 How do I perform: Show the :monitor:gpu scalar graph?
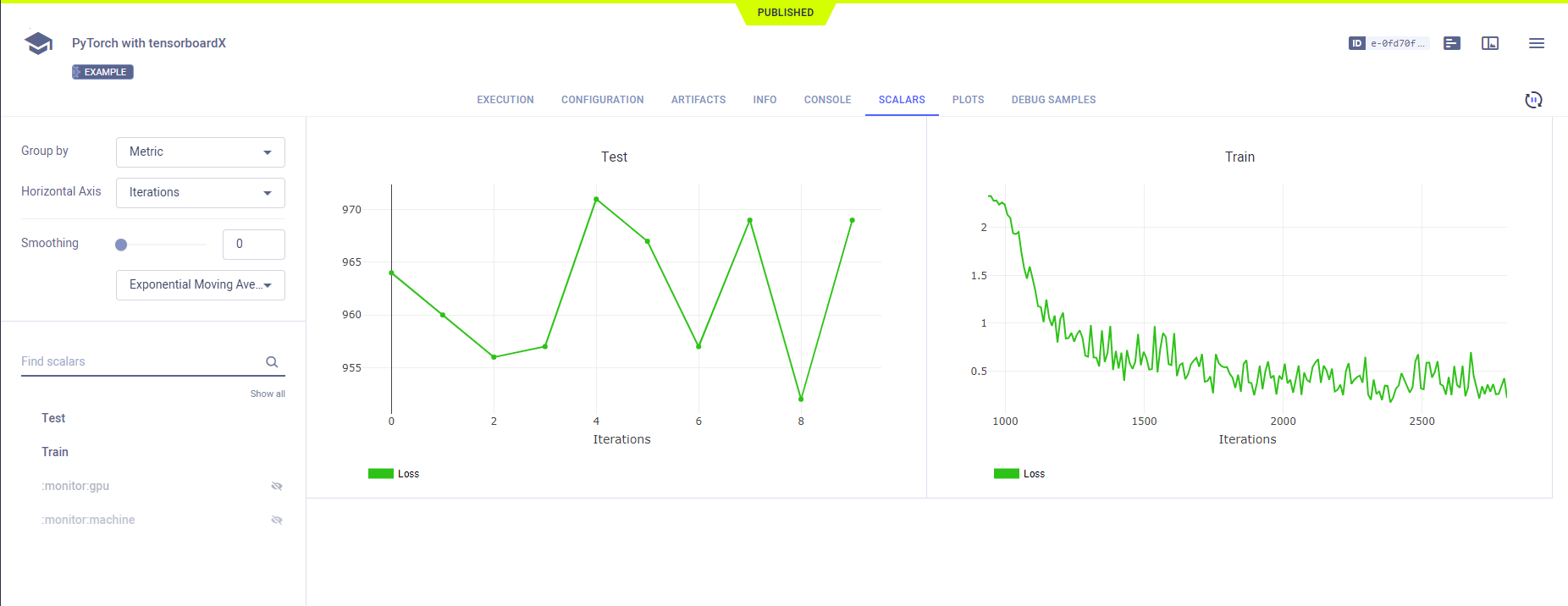(276, 486)
